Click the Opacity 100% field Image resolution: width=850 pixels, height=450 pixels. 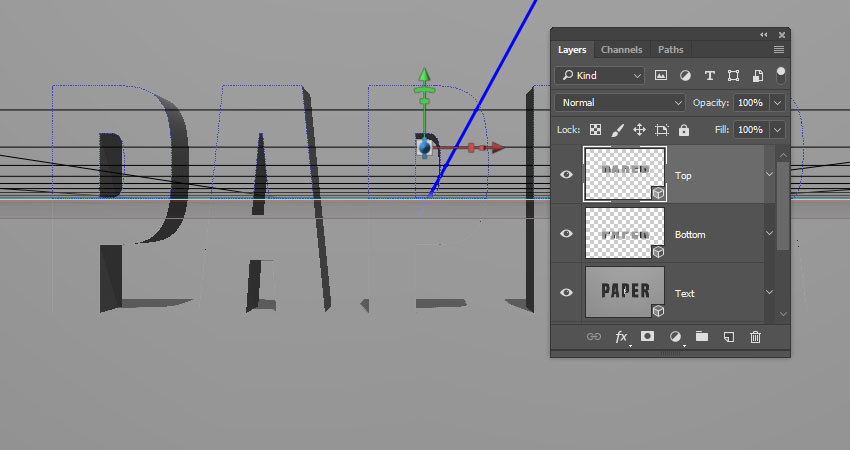[751, 102]
